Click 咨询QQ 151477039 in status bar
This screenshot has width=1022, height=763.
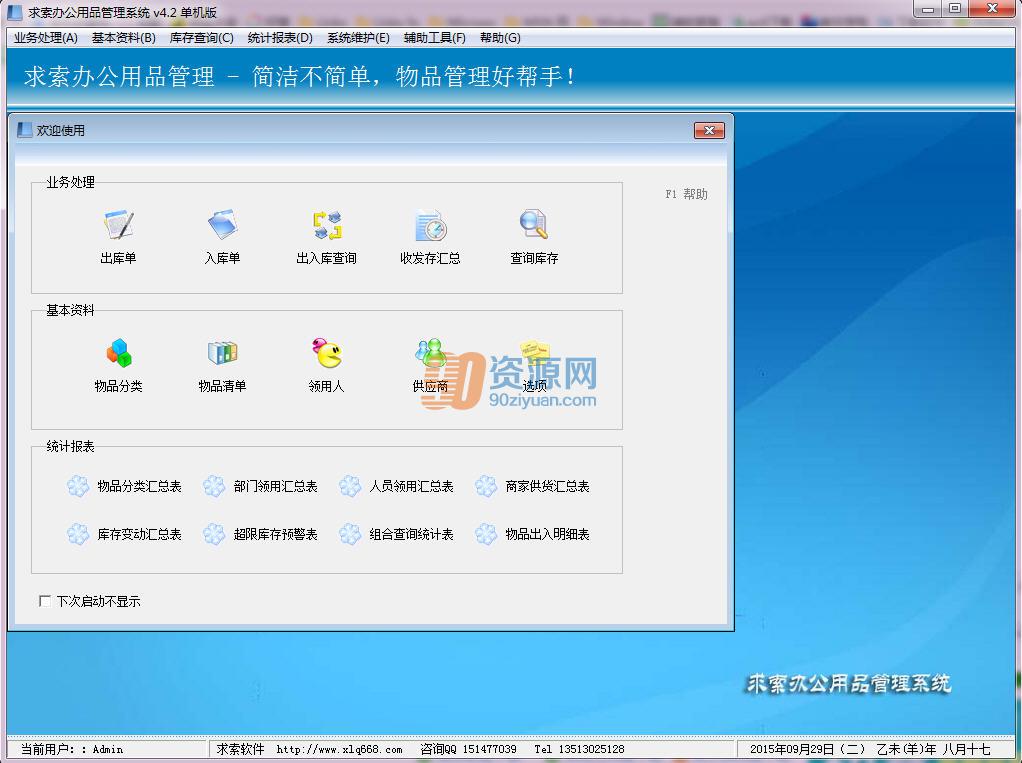468,749
